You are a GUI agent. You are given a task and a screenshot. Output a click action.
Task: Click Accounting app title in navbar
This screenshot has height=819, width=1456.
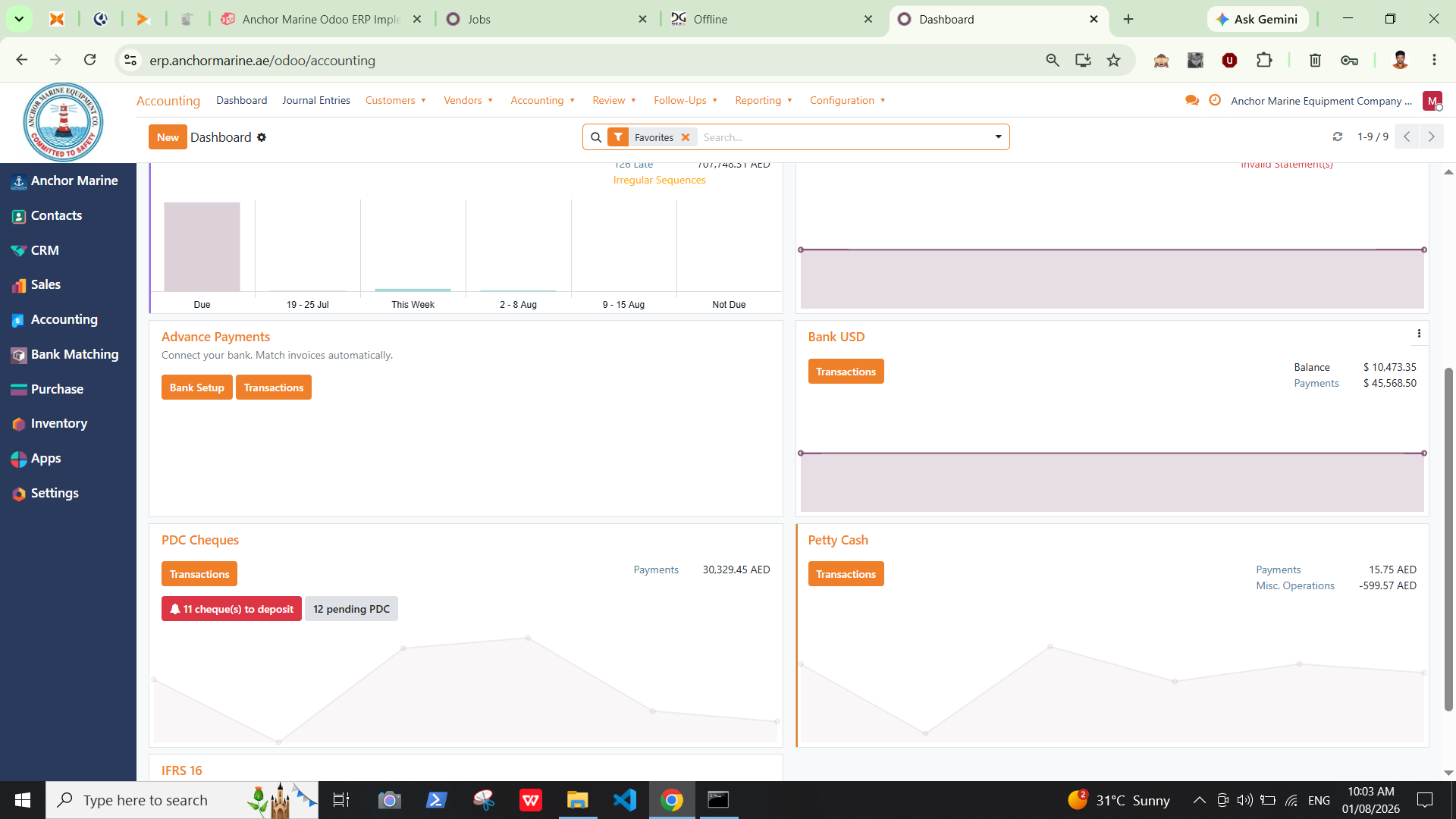[x=168, y=101]
